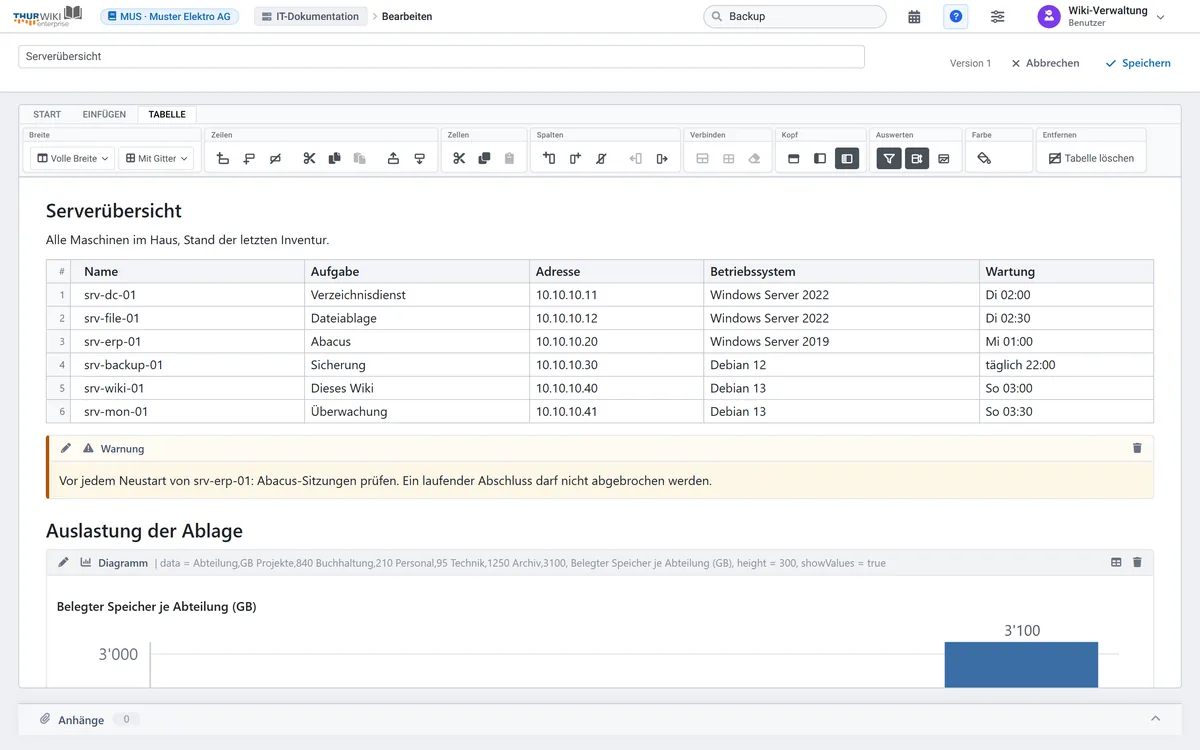Viewport: 1200px width, 750px height.
Task: Open the Farbe fill color picker
Action: 984,158
